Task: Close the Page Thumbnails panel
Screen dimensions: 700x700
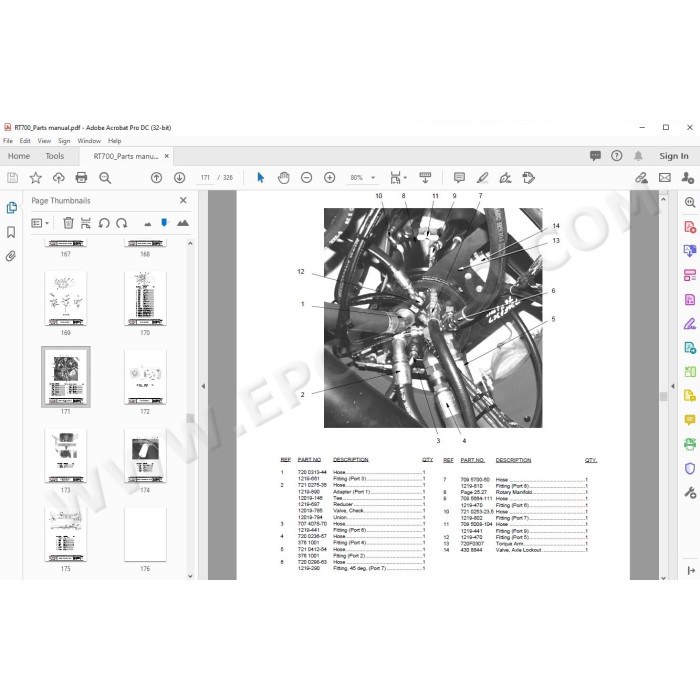Action: coord(183,200)
